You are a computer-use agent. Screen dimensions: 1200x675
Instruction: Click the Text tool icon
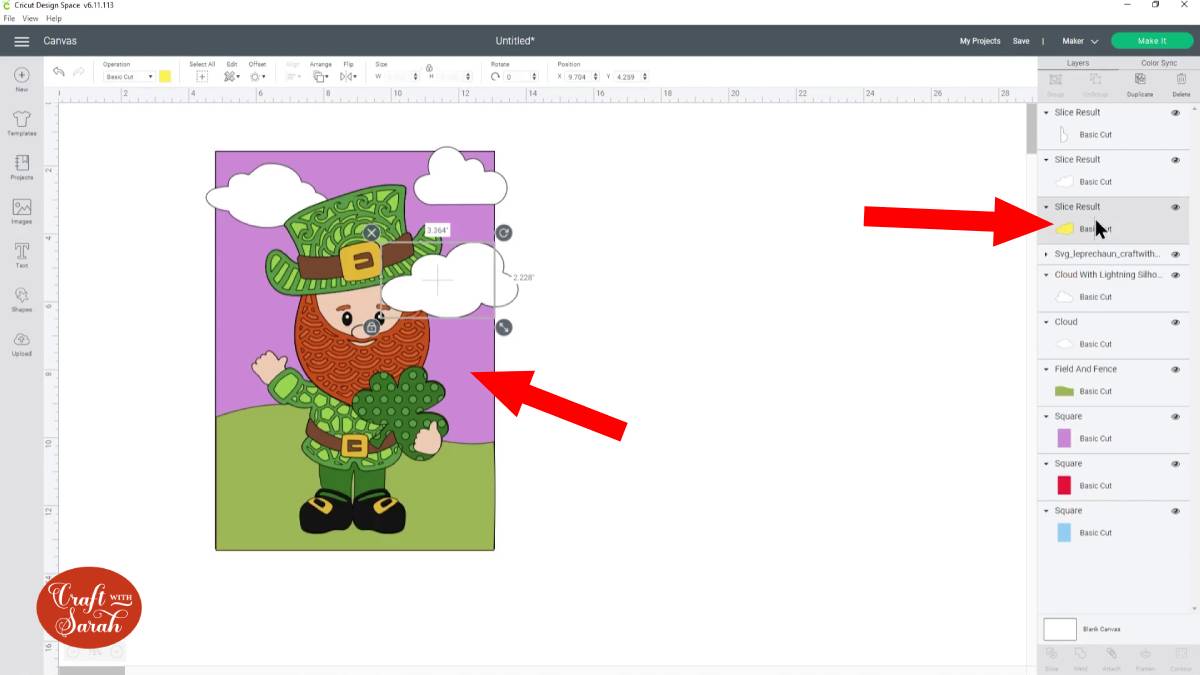[x=22, y=254]
